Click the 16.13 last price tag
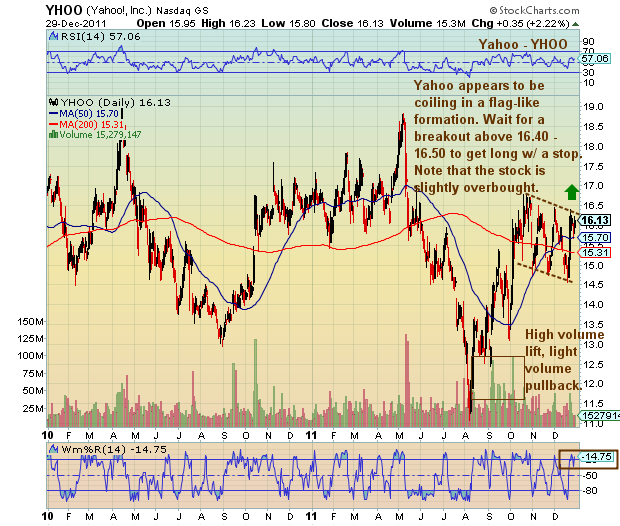The height and width of the screenshot is (526, 620). [595, 220]
